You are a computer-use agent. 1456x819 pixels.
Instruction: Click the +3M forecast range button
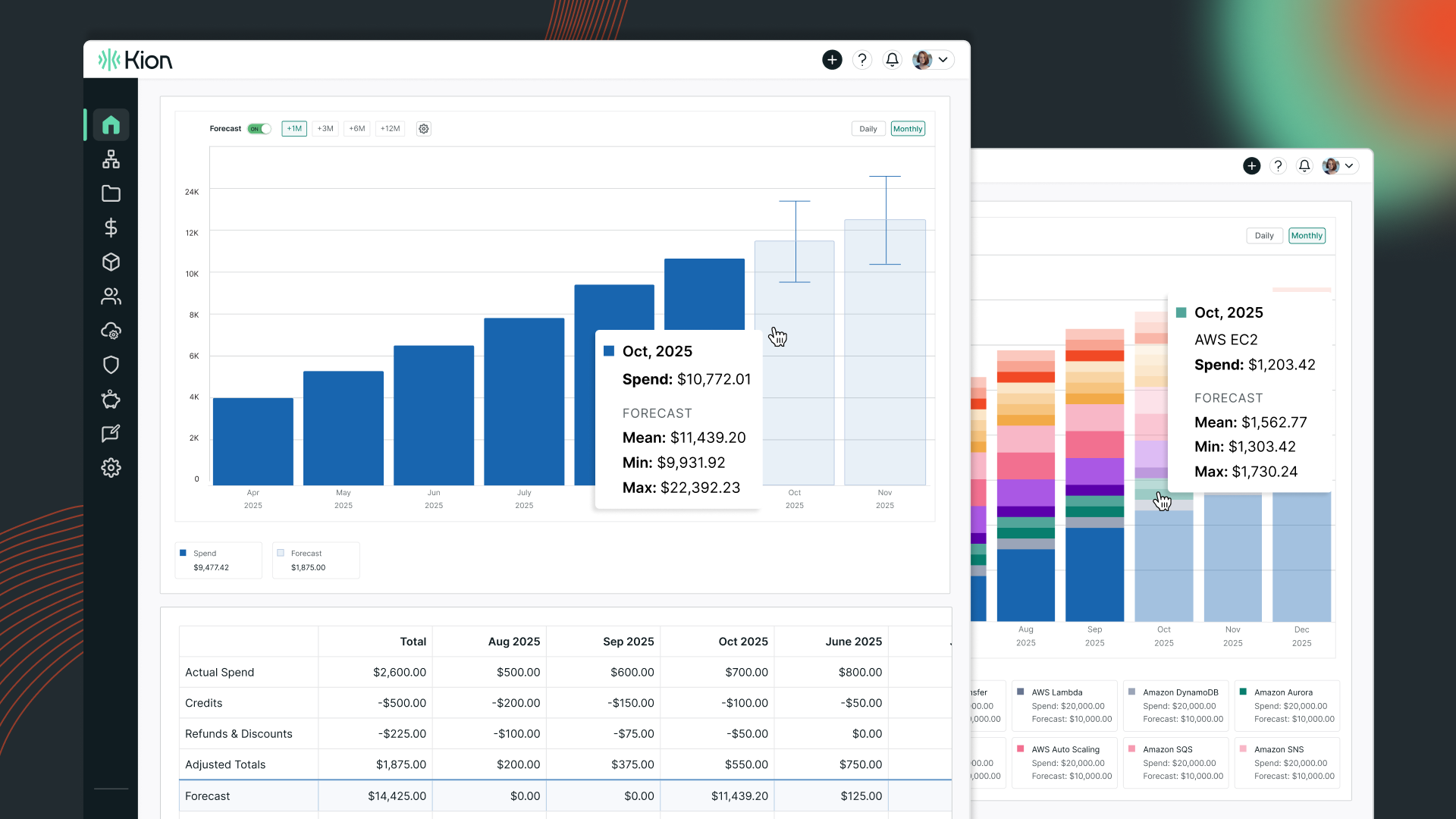click(x=325, y=129)
